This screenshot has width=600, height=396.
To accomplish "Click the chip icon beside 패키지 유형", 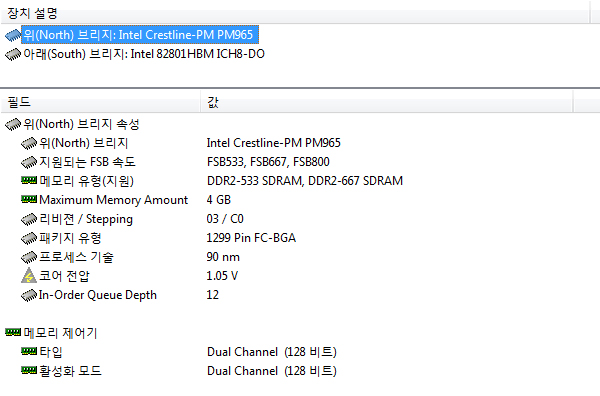I will 29,238.
